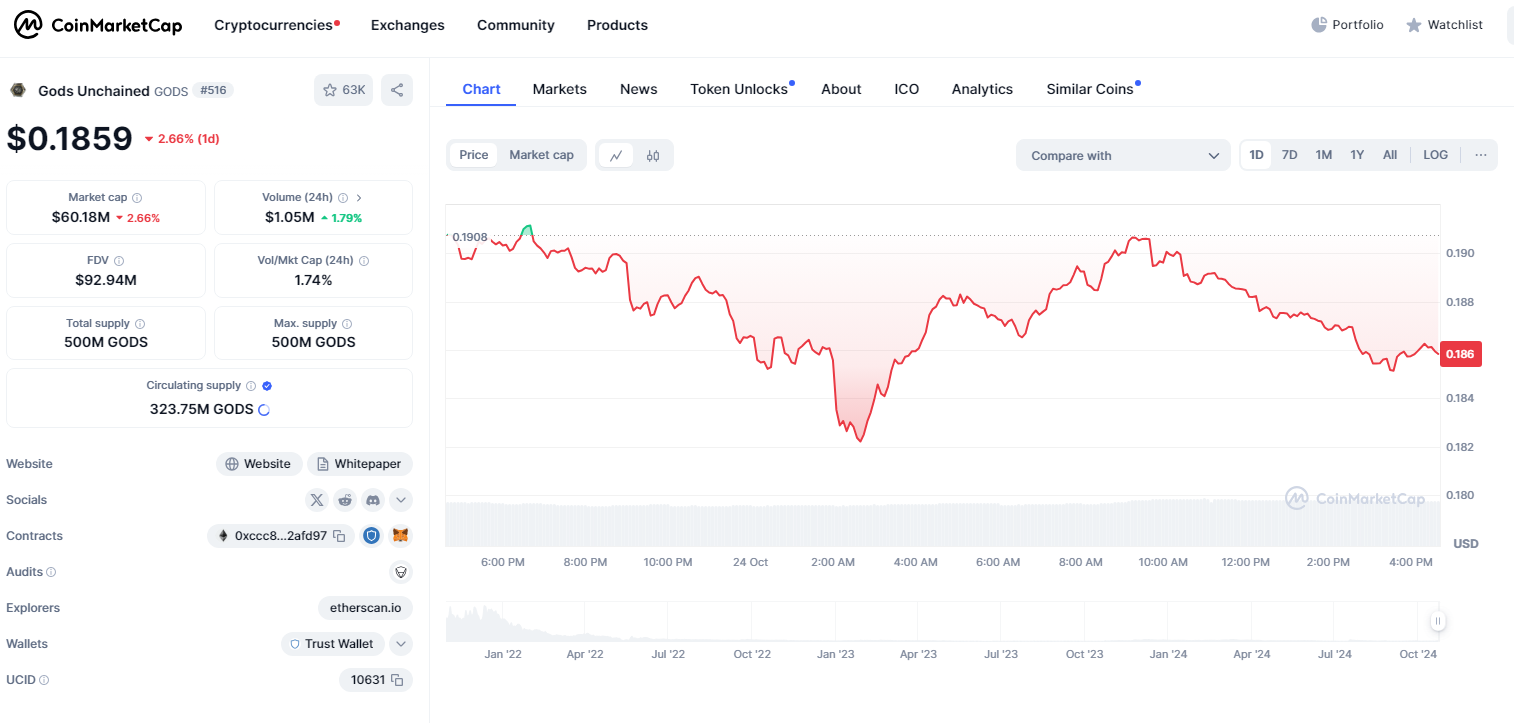Viewport: 1514px width, 723px height.
Task: Volume (24h) info icon
Action: (343, 198)
